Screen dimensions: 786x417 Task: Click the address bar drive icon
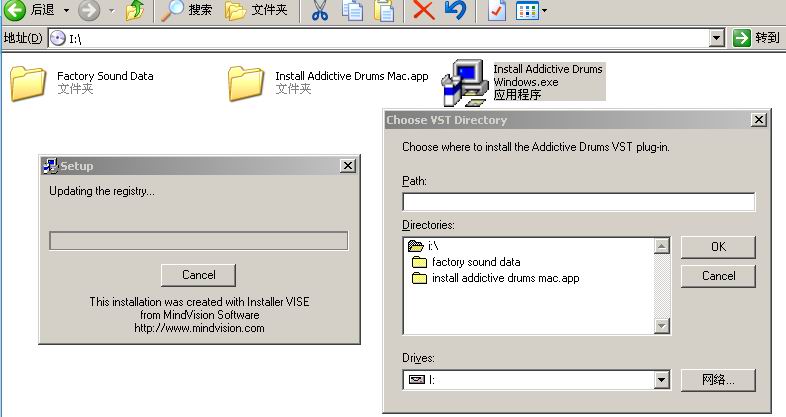[58, 38]
